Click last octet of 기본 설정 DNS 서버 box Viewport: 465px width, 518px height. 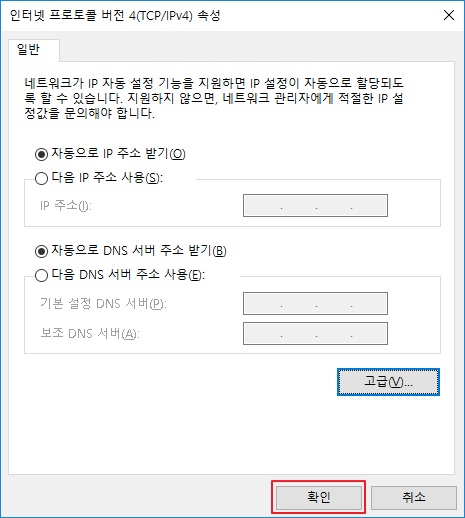pyautogui.click(x=369, y=304)
